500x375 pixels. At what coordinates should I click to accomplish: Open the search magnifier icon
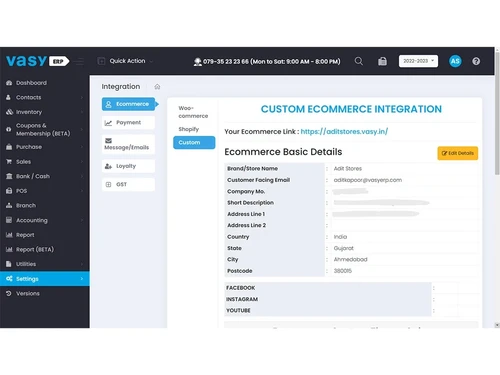coord(359,61)
